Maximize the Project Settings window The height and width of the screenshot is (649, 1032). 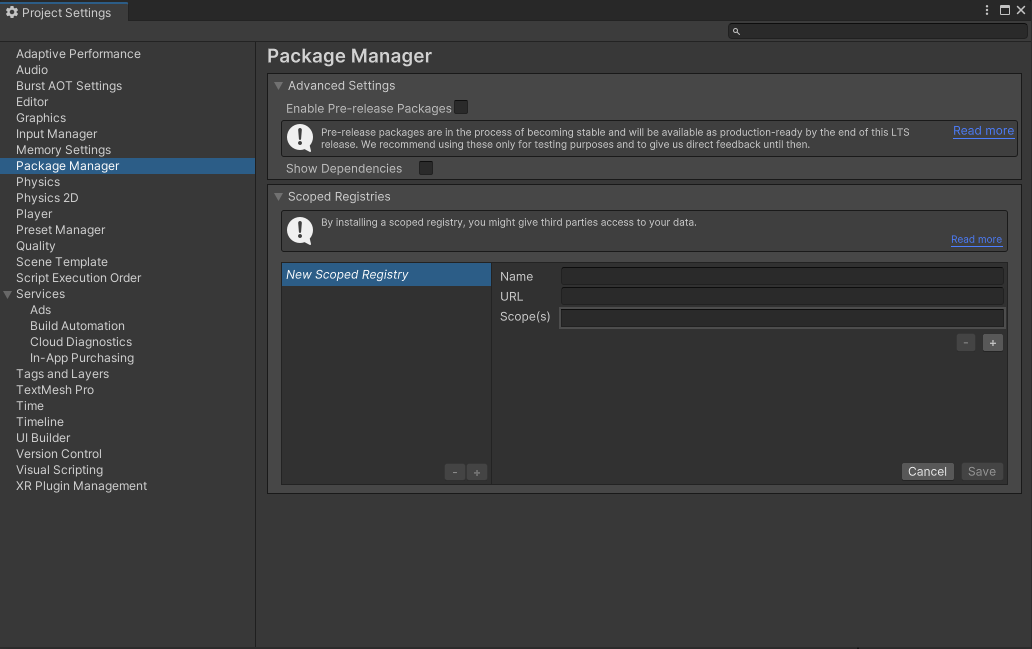(1005, 10)
